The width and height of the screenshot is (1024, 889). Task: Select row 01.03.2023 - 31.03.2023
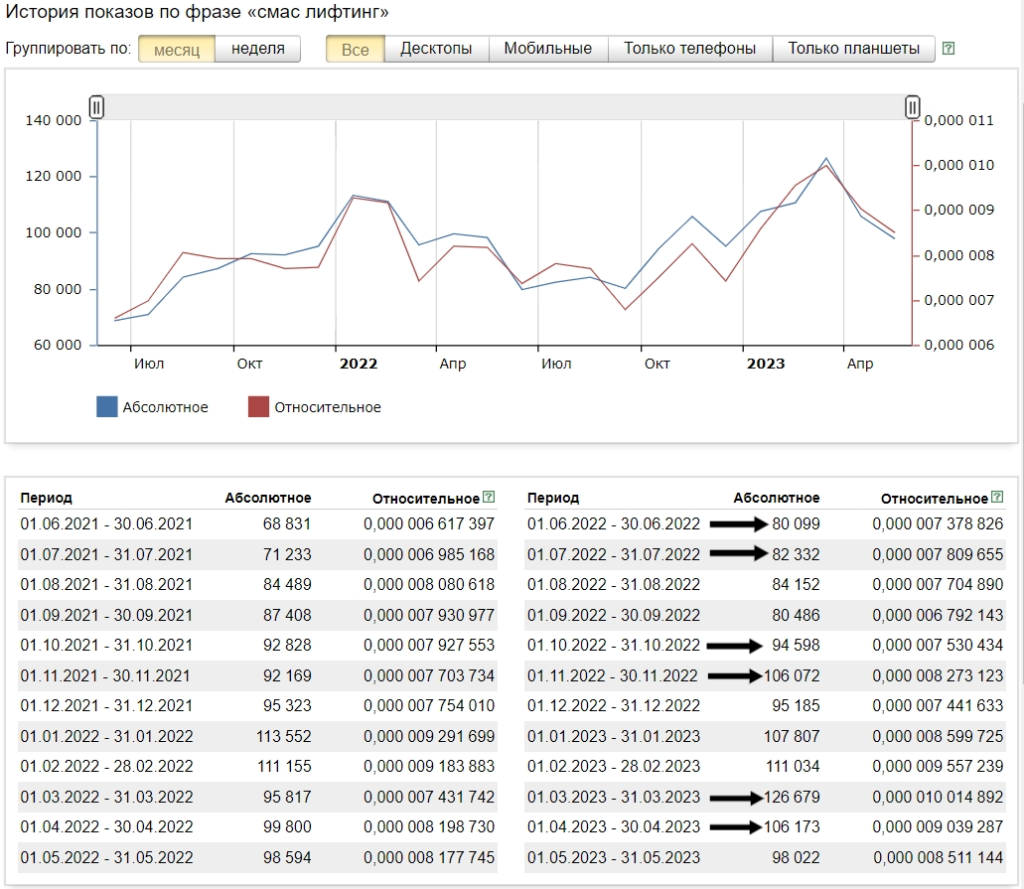765,797
